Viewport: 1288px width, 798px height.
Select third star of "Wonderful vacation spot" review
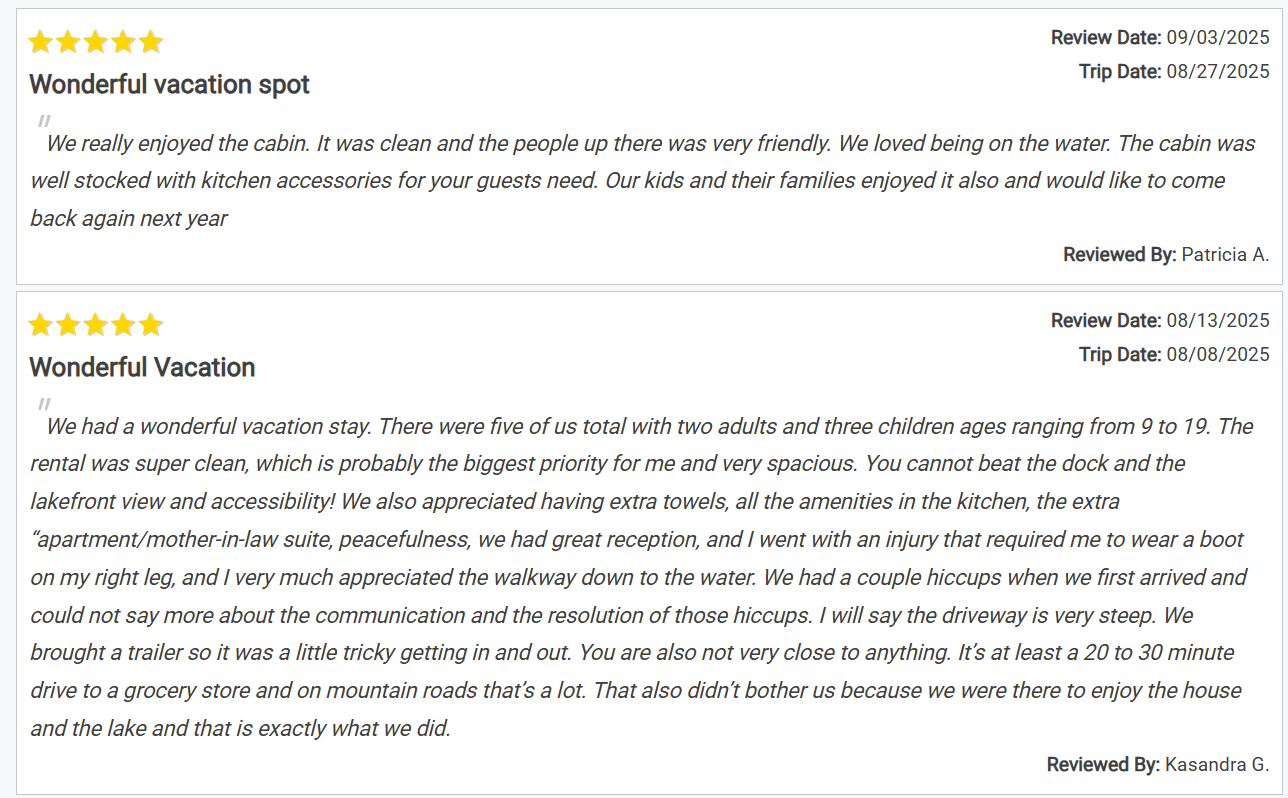95,42
